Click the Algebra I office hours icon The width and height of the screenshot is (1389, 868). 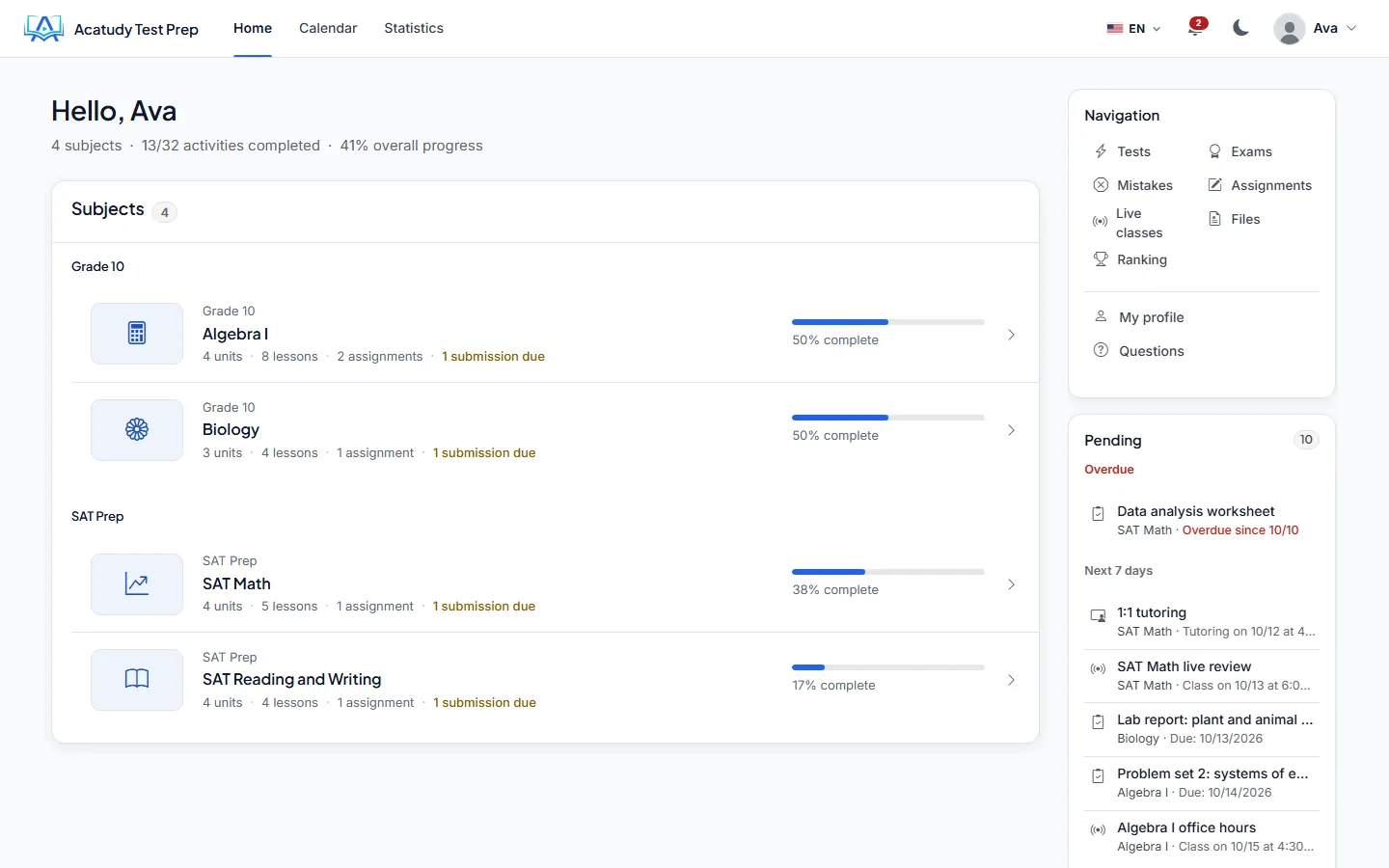[1098, 829]
